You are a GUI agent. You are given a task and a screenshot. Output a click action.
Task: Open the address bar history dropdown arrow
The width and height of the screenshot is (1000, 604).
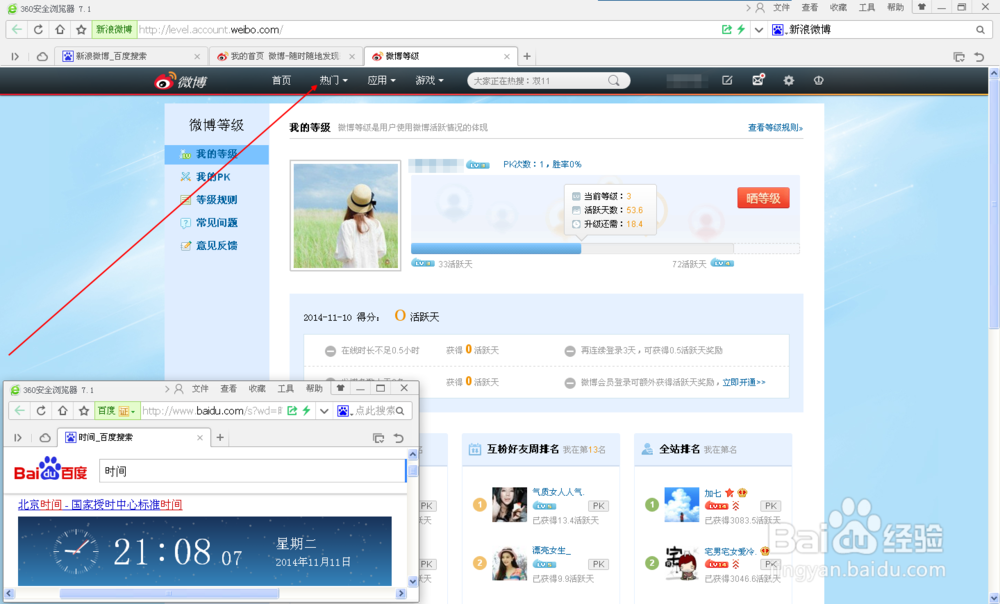point(759,29)
